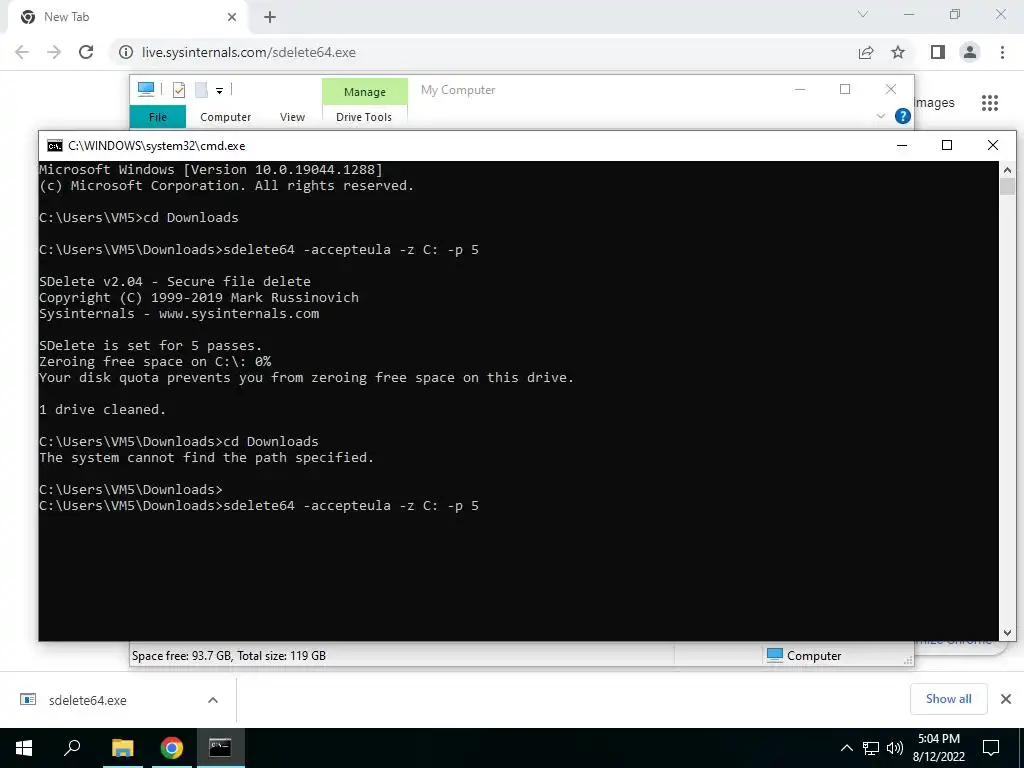Open the Windows Start menu
Viewport: 1024px width, 768px height.
24,748
